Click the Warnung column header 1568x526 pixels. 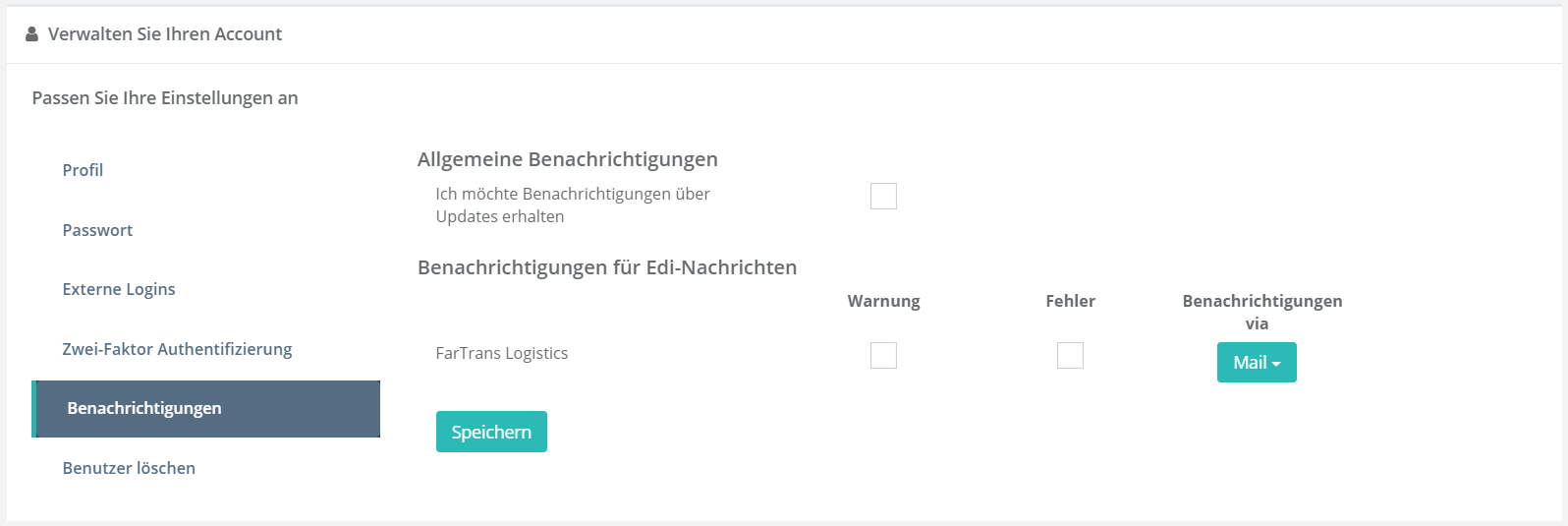coord(883,301)
